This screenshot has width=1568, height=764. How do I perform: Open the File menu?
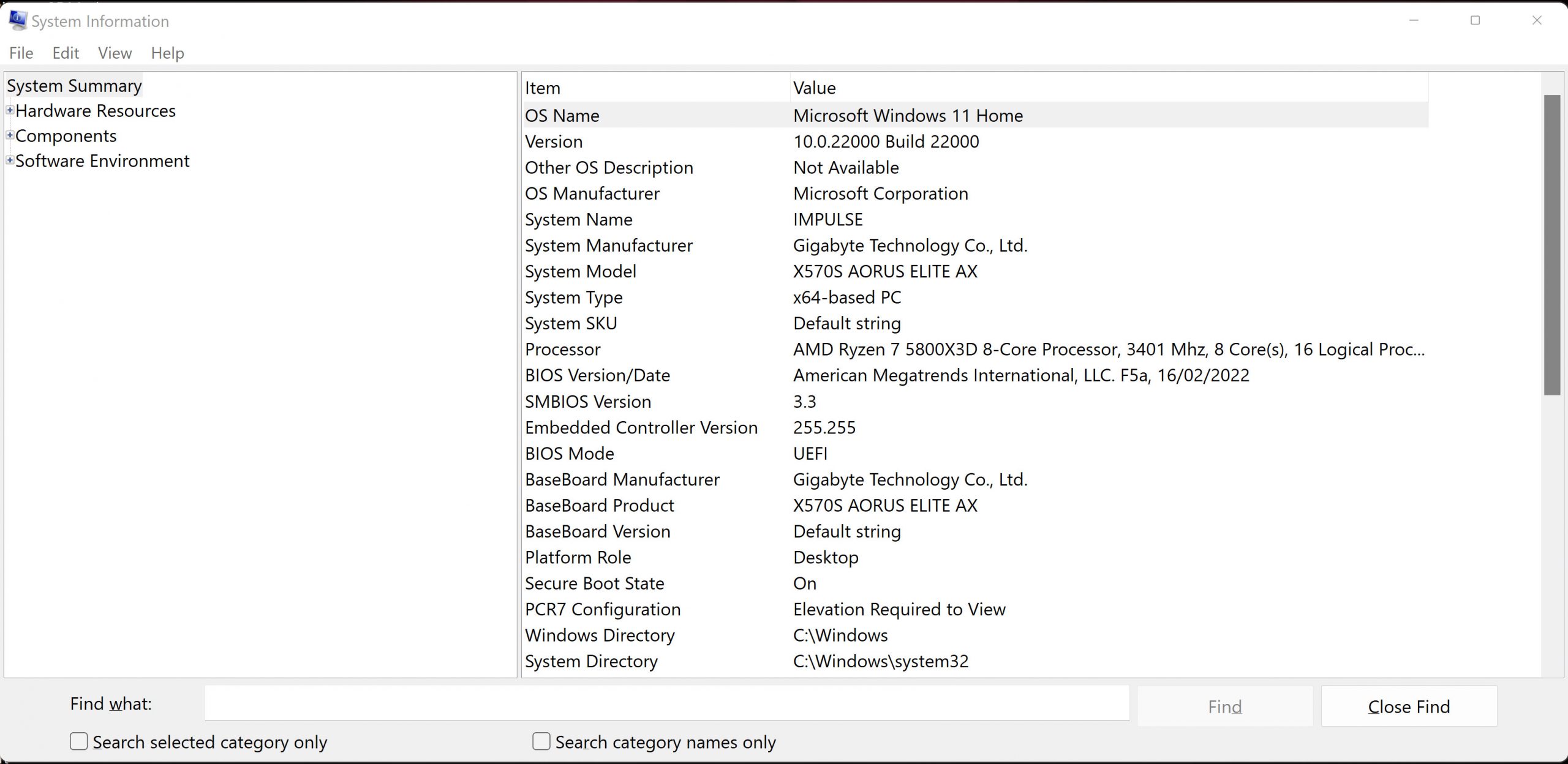tap(21, 53)
